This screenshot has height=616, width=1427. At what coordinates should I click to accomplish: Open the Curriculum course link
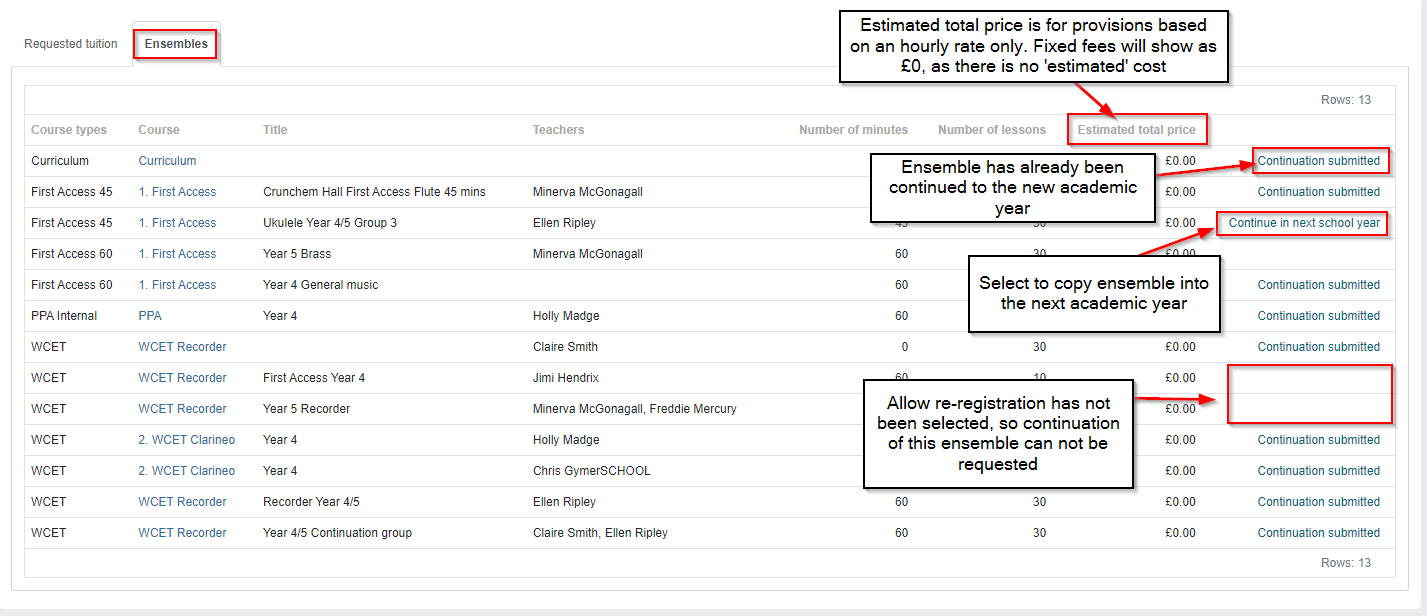click(167, 161)
